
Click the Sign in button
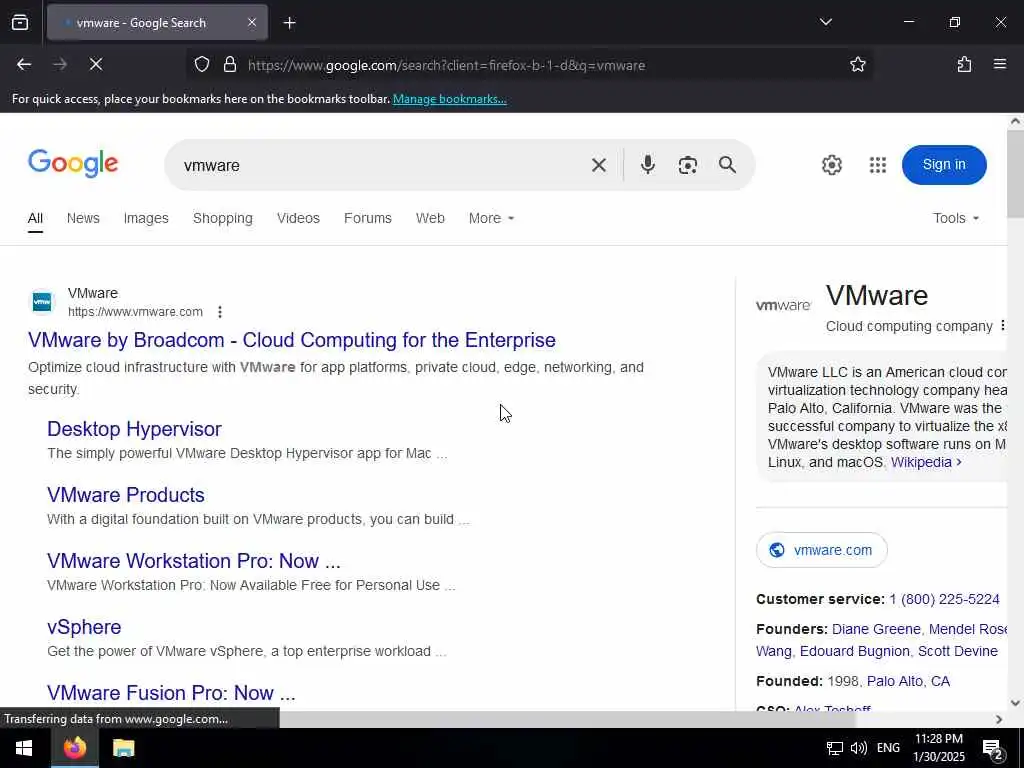(x=944, y=165)
